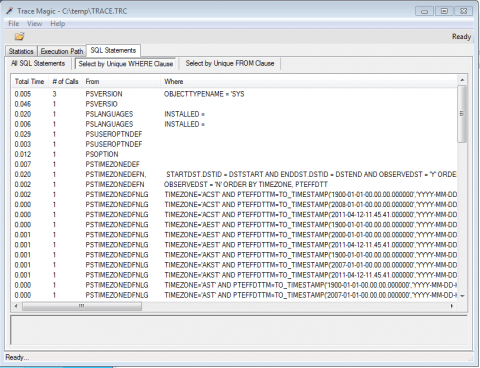Sort by the # of Calls column header
Viewport: 480px width, 368px height.
[65, 82]
